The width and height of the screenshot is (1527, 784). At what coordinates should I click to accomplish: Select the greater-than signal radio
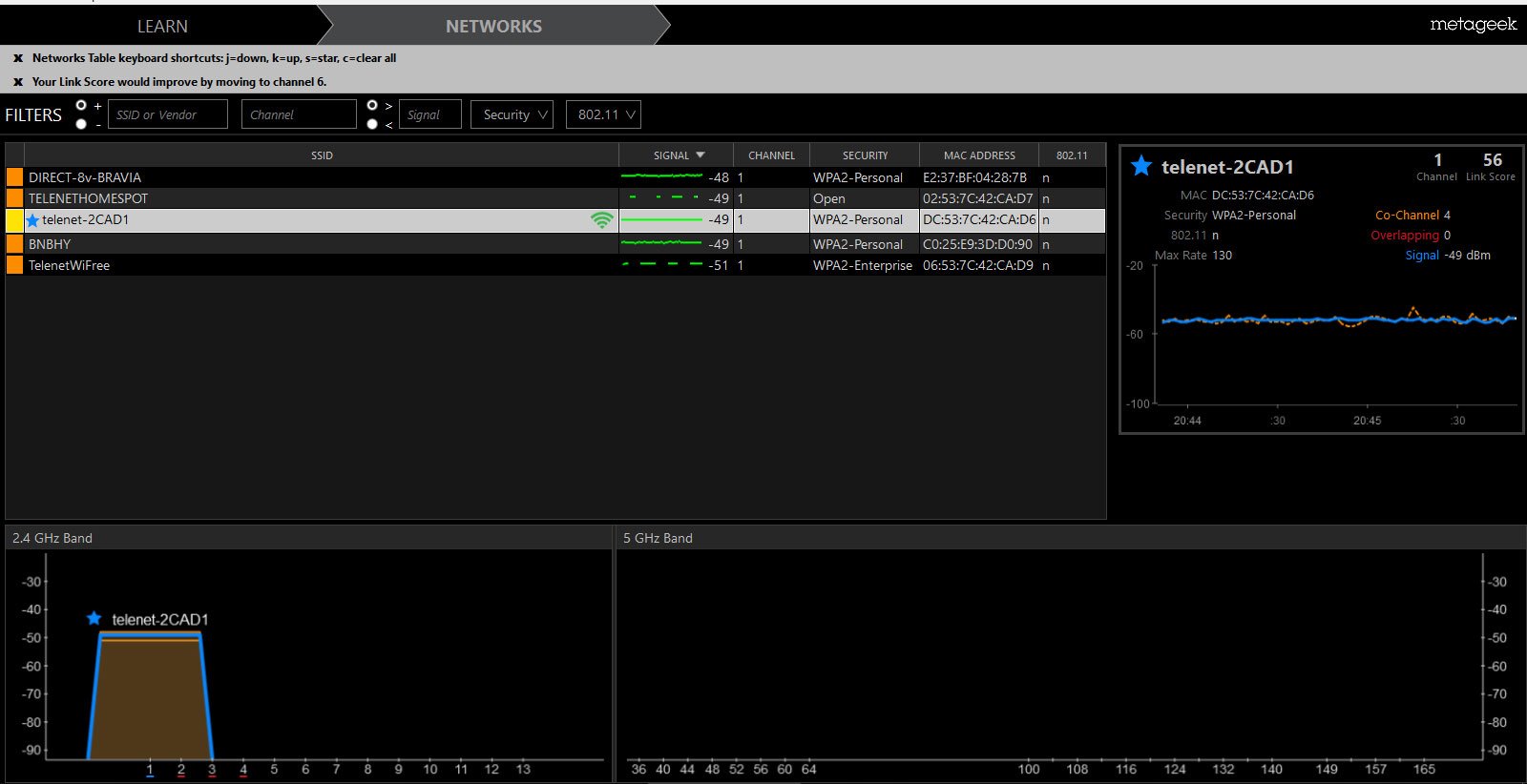click(372, 105)
